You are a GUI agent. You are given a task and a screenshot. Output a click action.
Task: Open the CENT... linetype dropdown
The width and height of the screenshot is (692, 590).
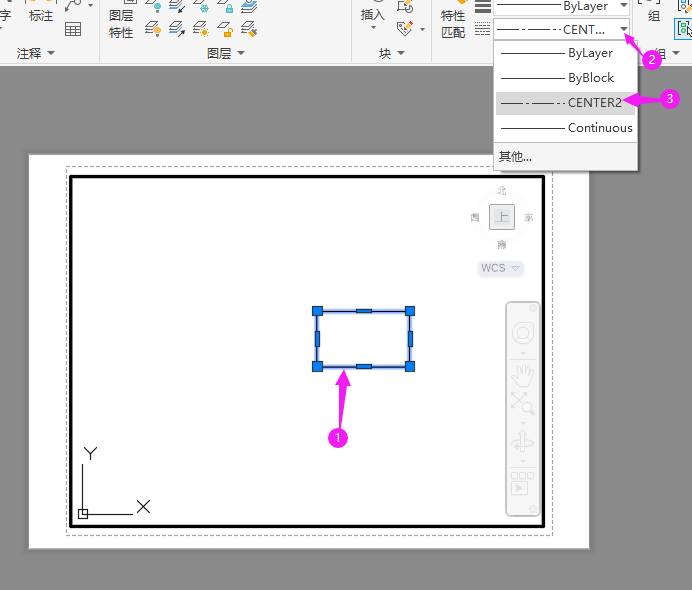624,29
